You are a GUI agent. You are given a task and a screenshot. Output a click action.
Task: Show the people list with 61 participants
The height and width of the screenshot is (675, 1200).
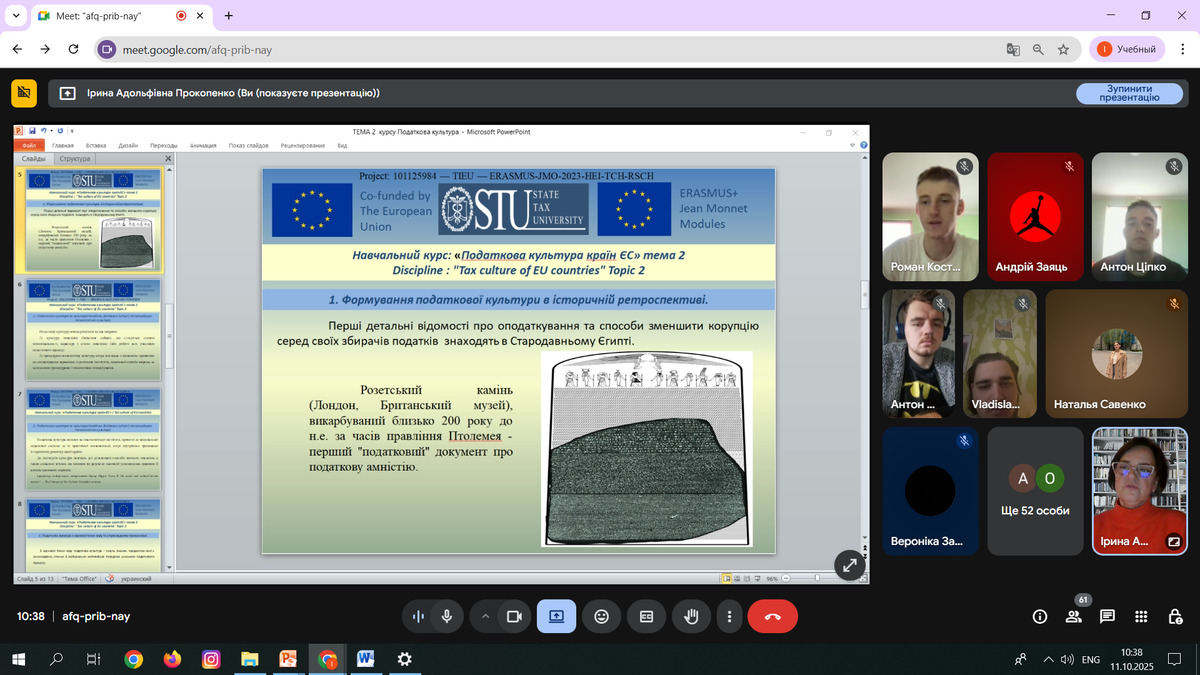tap(1074, 617)
